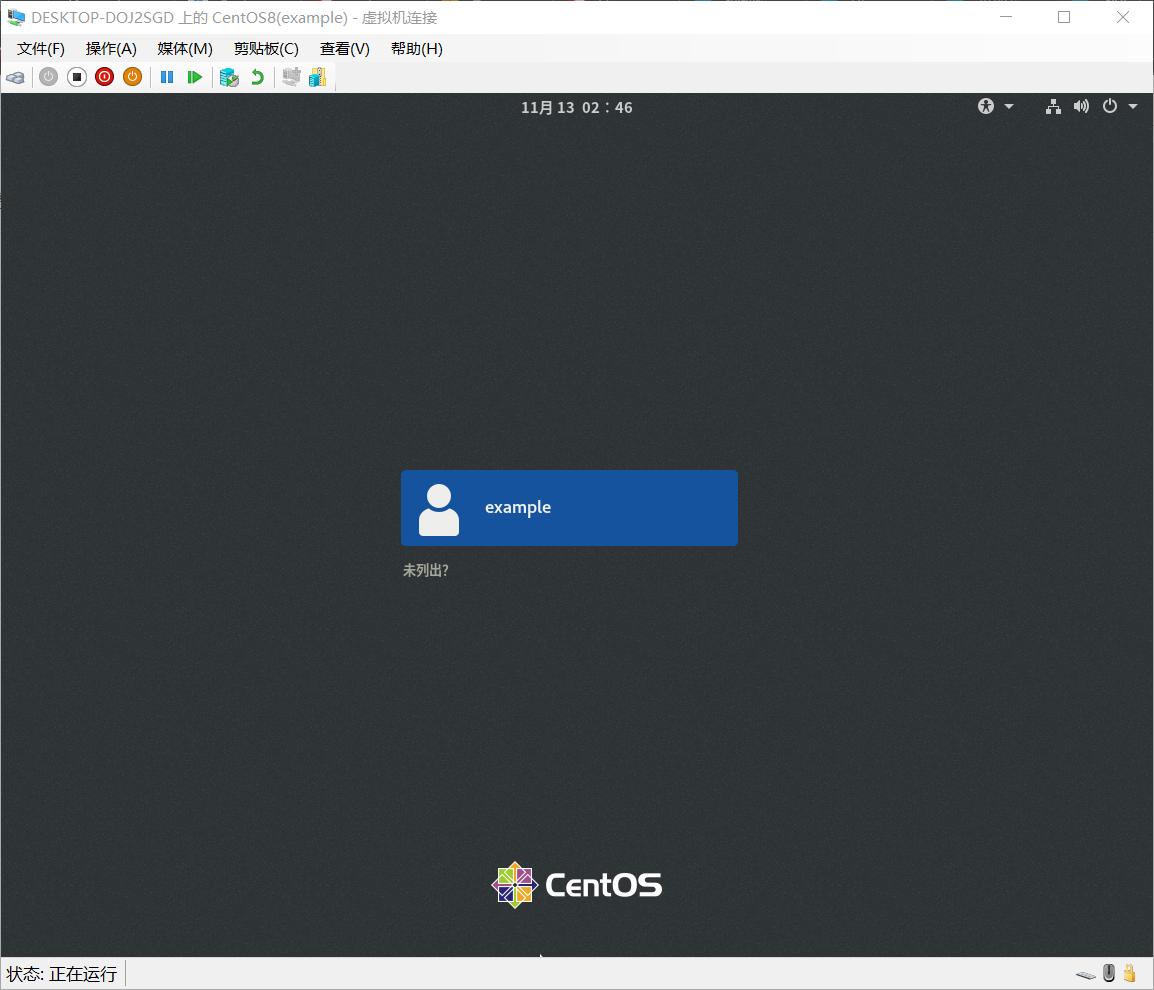The width and height of the screenshot is (1154, 990).
Task: Click the lock icon in status bar
Action: pos(1130,973)
